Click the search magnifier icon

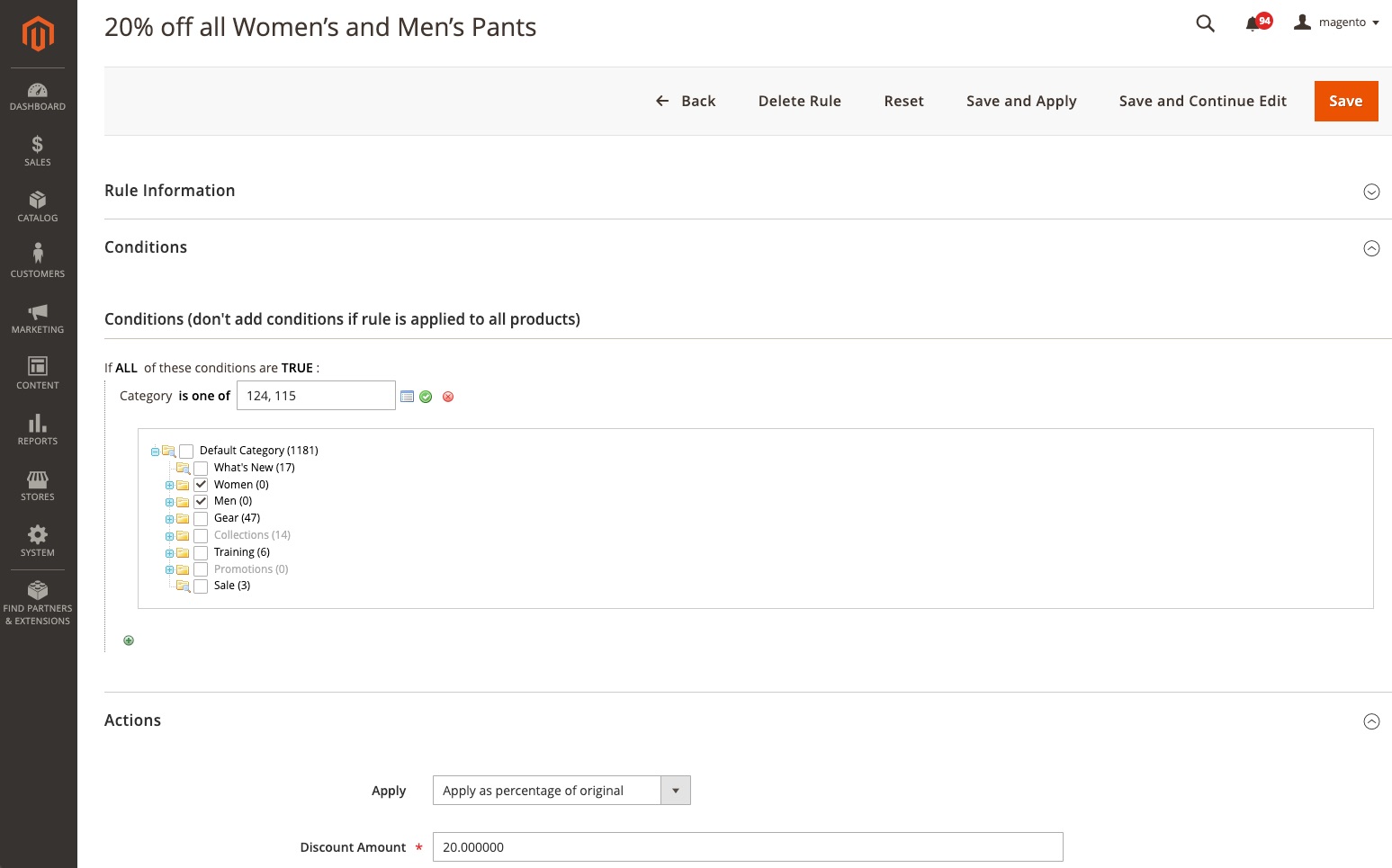point(1205,23)
